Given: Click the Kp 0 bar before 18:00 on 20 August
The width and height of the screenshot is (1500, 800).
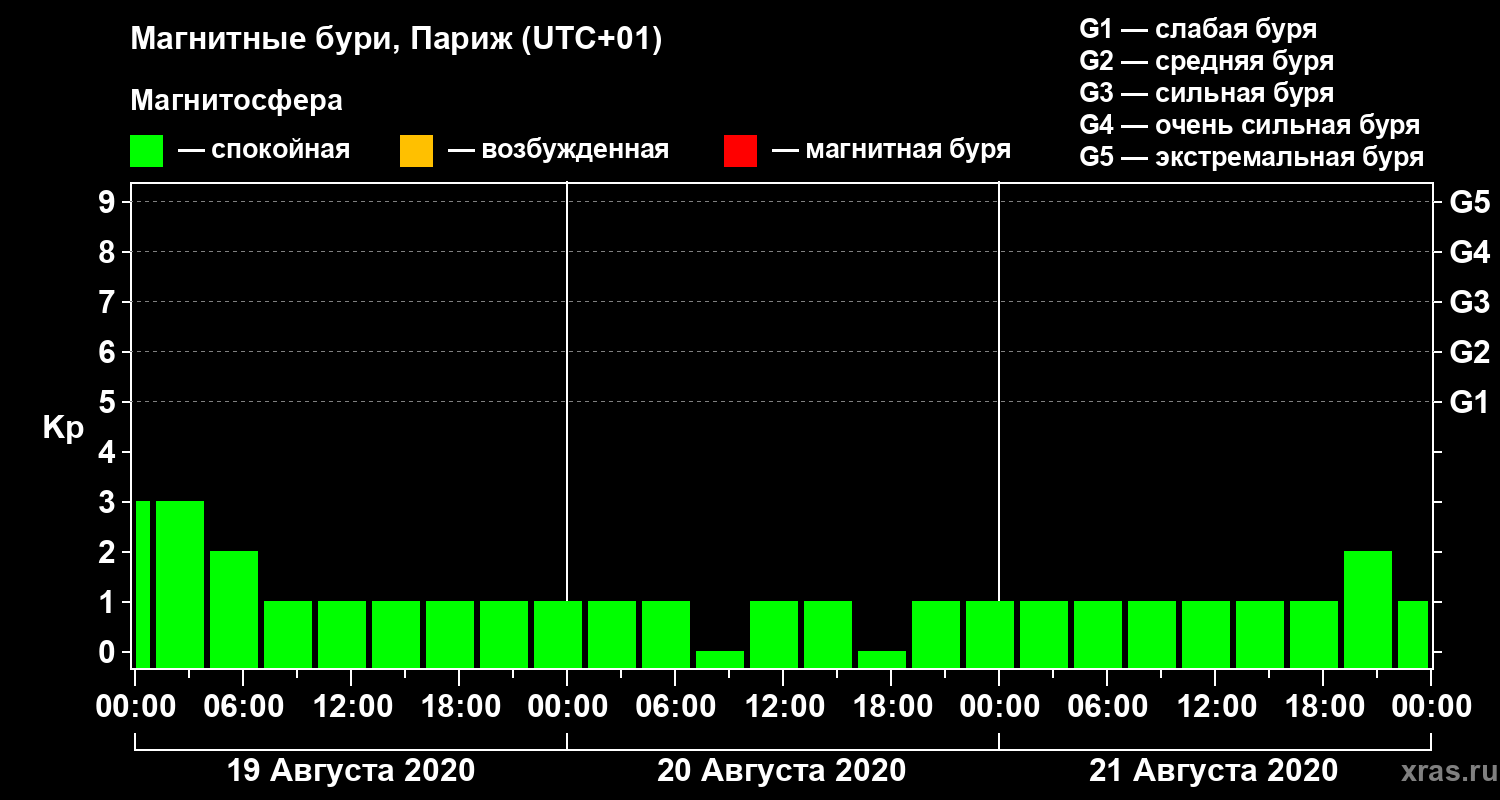Looking at the screenshot, I should (x=882, y=659).
